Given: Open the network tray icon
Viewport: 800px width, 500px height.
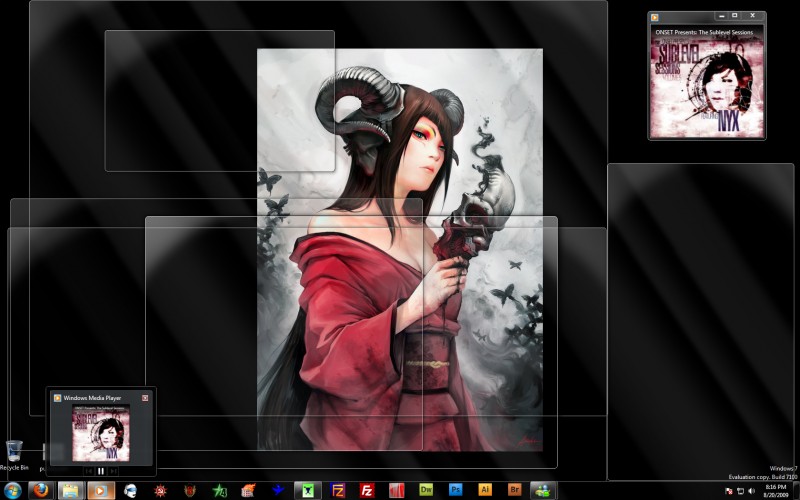Looking at the screenshot, I should (x=740, y=491).
